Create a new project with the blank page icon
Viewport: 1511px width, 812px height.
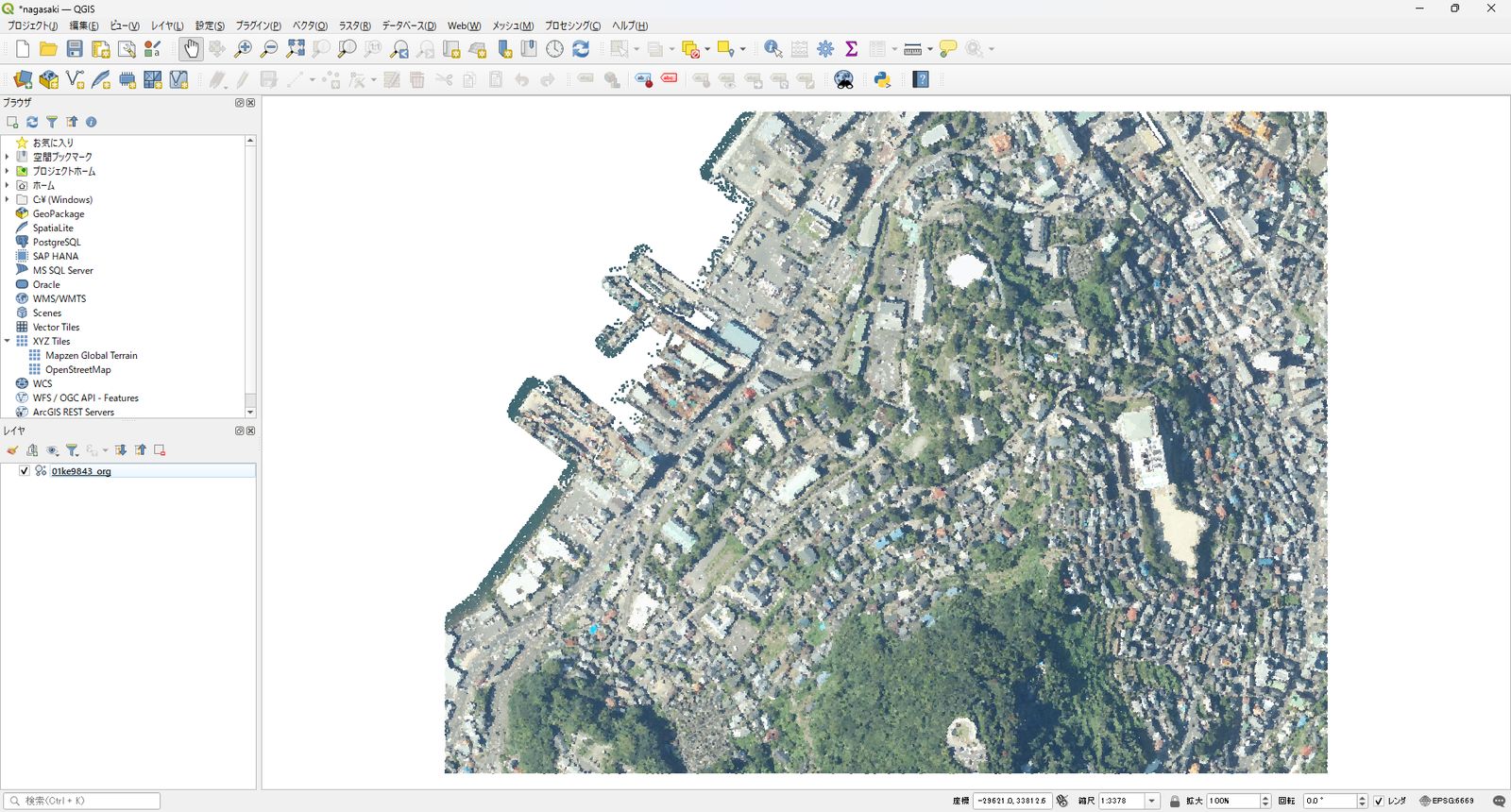(23, 49)
